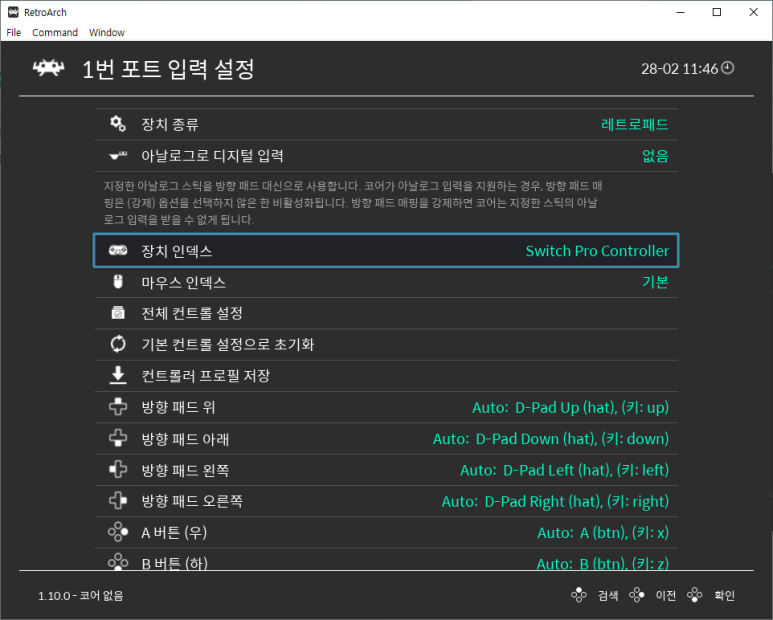Click the 'Auto: A (btn), (키: x)' value
The height and width of the screenshot is (620, 773).
click(603, 533)
